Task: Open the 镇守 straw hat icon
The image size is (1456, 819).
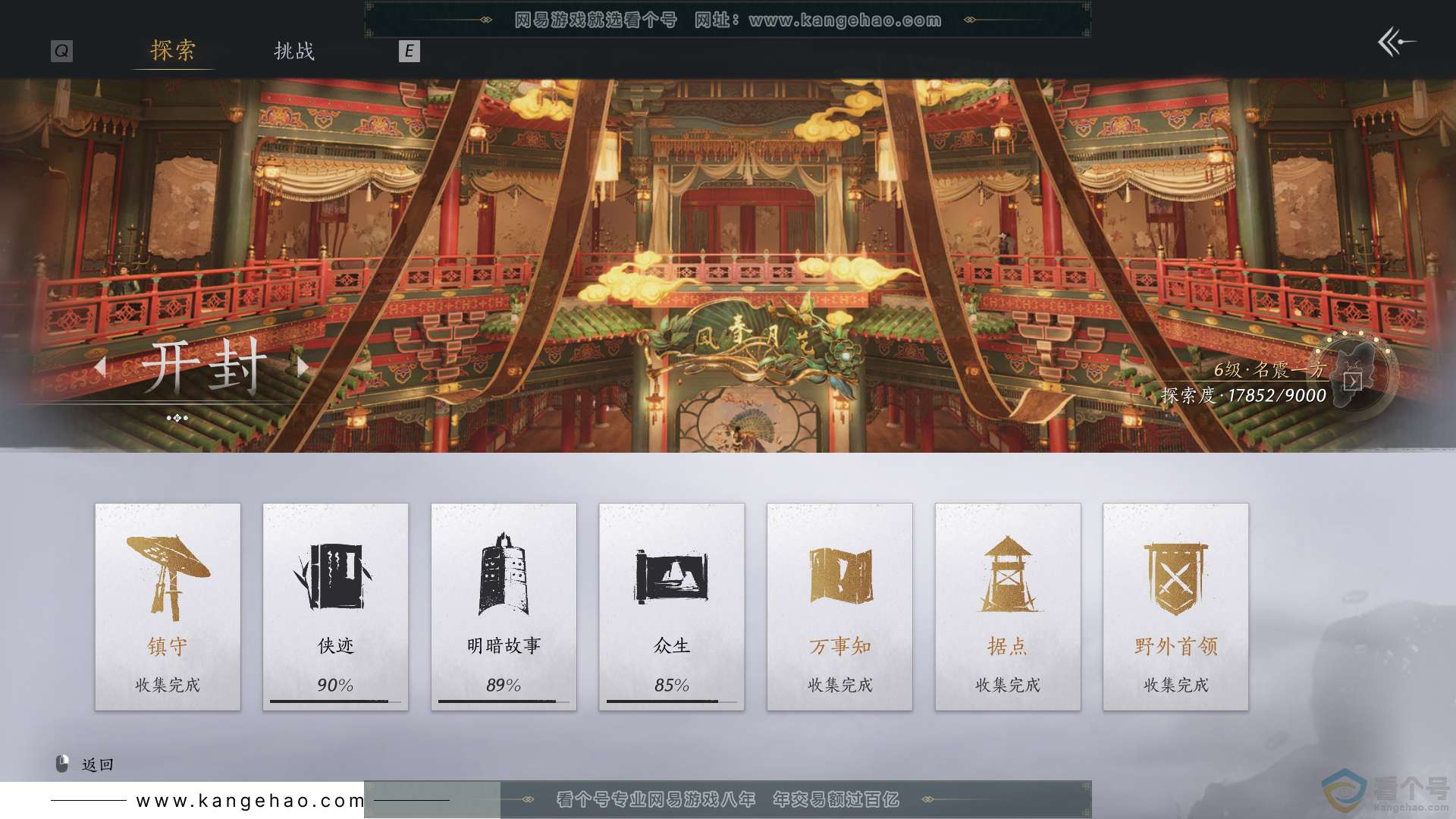Action: (168, 578)
